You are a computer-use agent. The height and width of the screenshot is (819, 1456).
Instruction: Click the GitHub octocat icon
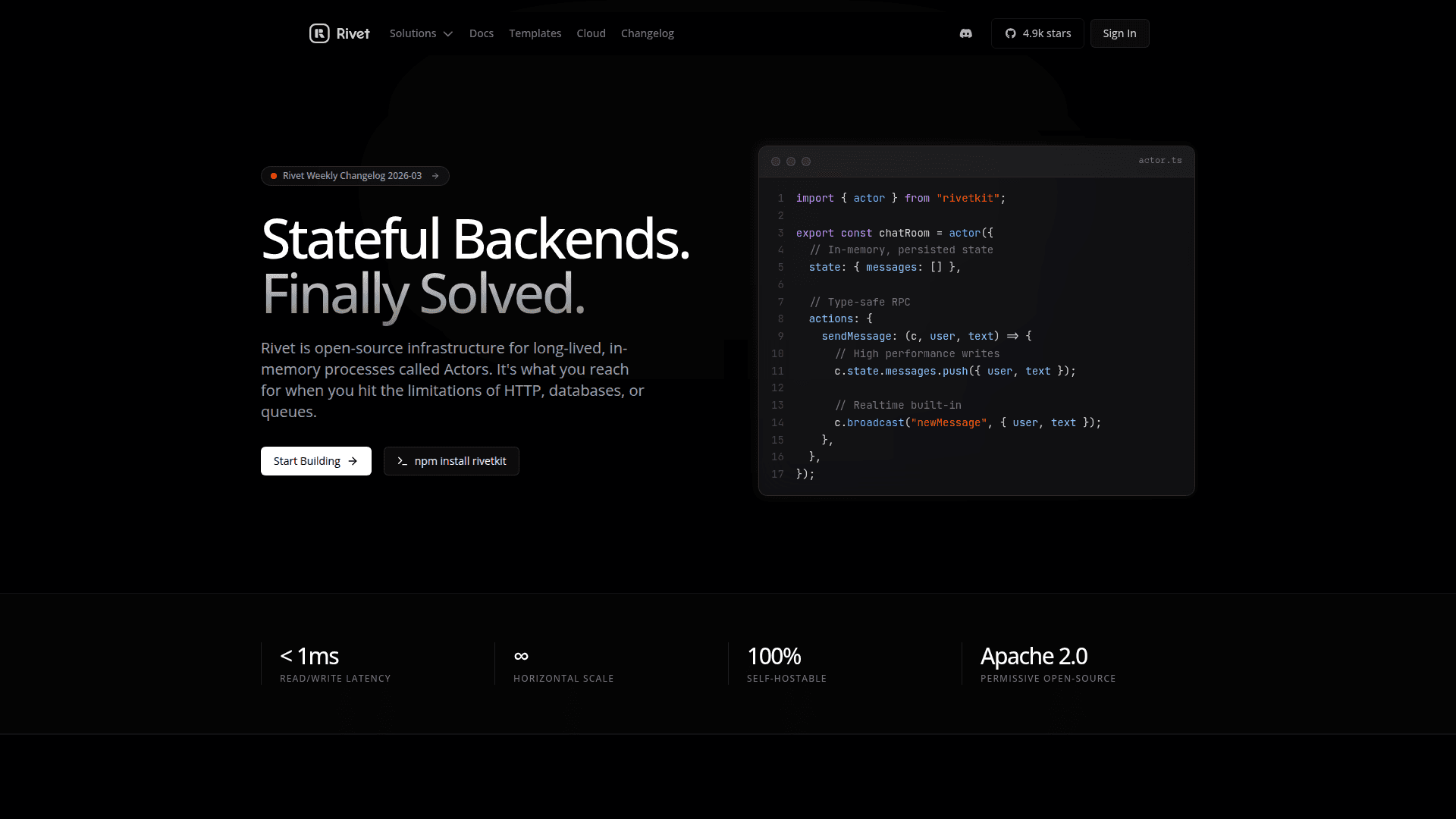pos(1010,33)
